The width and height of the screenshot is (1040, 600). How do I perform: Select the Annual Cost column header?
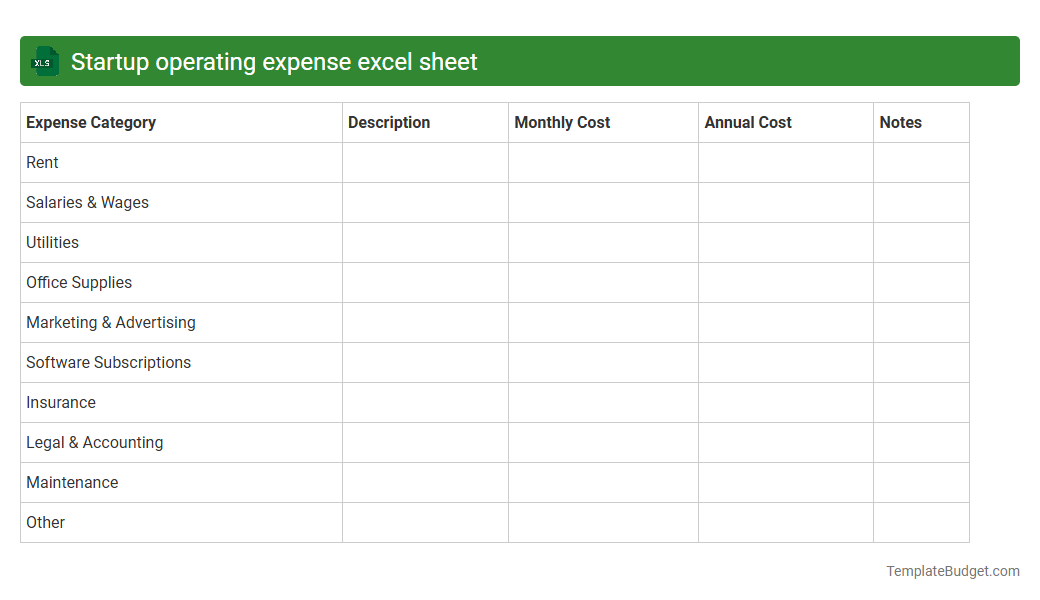(x=747, y=122)
